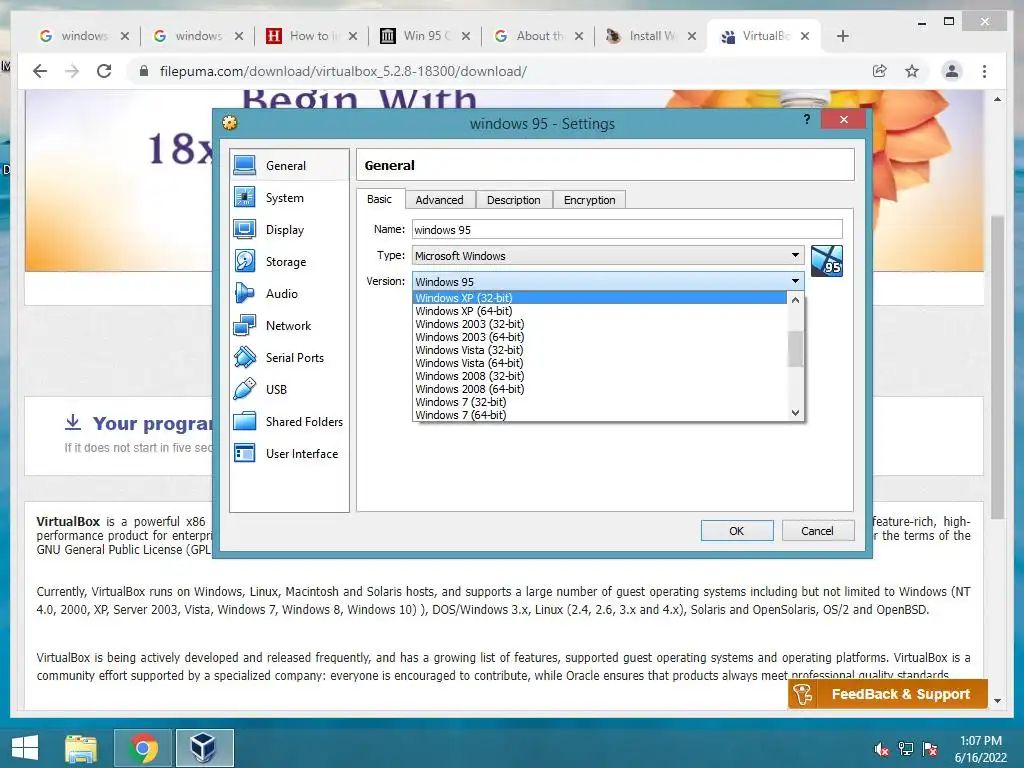Collapse the Version dropdown showing Windows 95
The width and height of the screenshot is (1024, 768).
(x=607, y=281)
